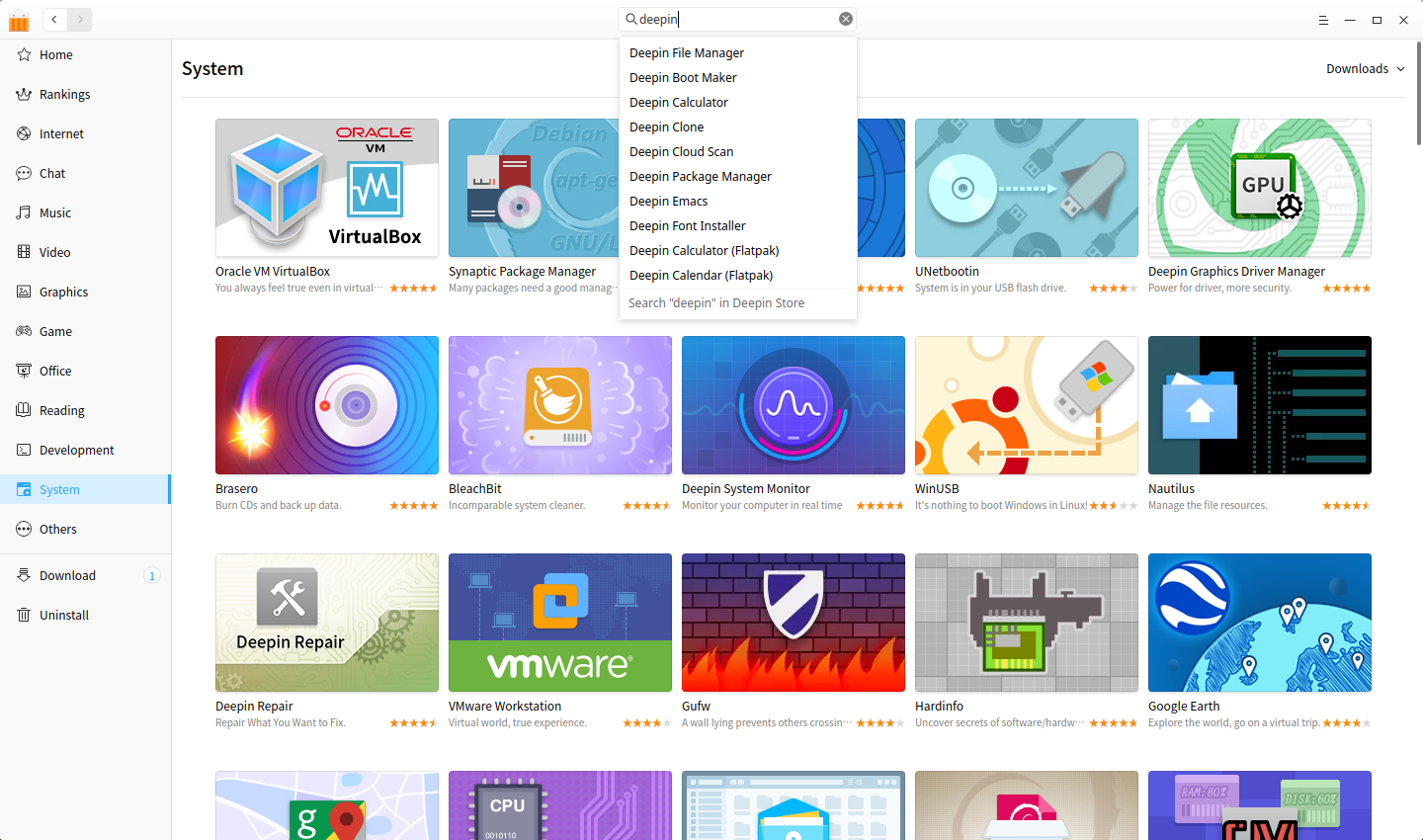1423x840 pixels.
Task: Open the Rankings category
Action: [65, 95]
